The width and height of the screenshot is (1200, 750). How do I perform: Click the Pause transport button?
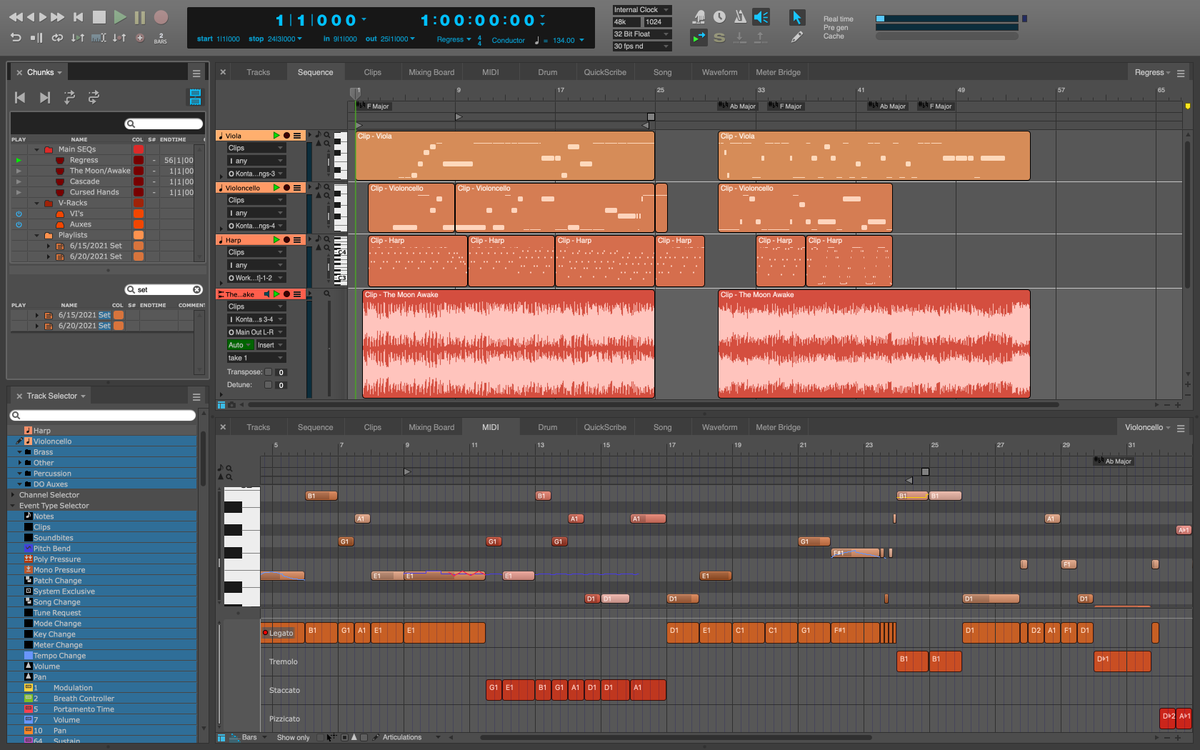[140, 17]
